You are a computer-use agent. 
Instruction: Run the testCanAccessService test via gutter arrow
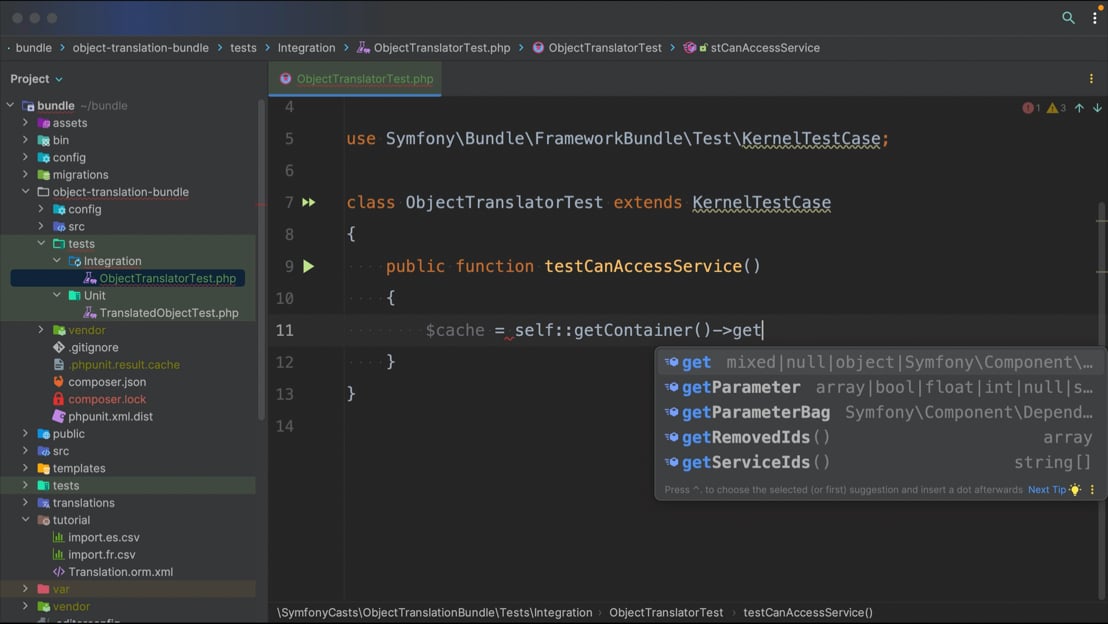click(x=309, y=266)
